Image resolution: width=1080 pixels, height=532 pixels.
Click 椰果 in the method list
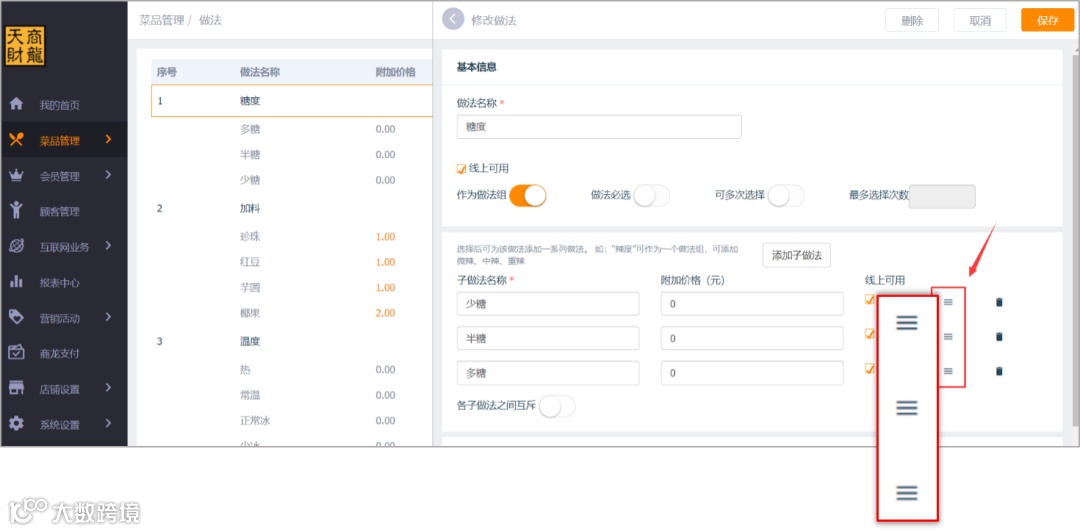tap(250, 313)
